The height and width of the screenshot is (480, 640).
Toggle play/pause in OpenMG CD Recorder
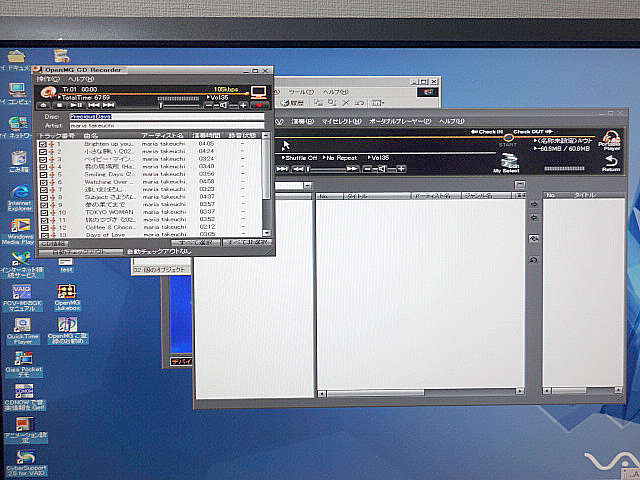coord(76,105)
